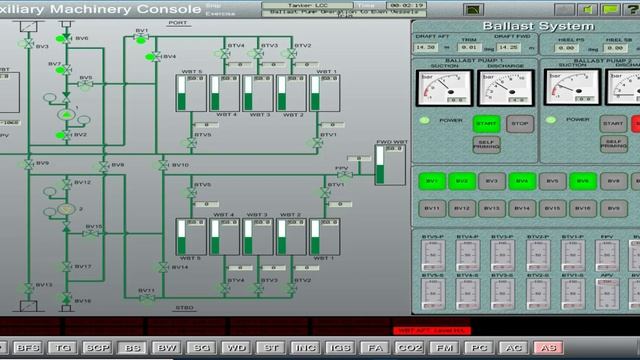Click the starboard BTV2 valve symbol

291,288
